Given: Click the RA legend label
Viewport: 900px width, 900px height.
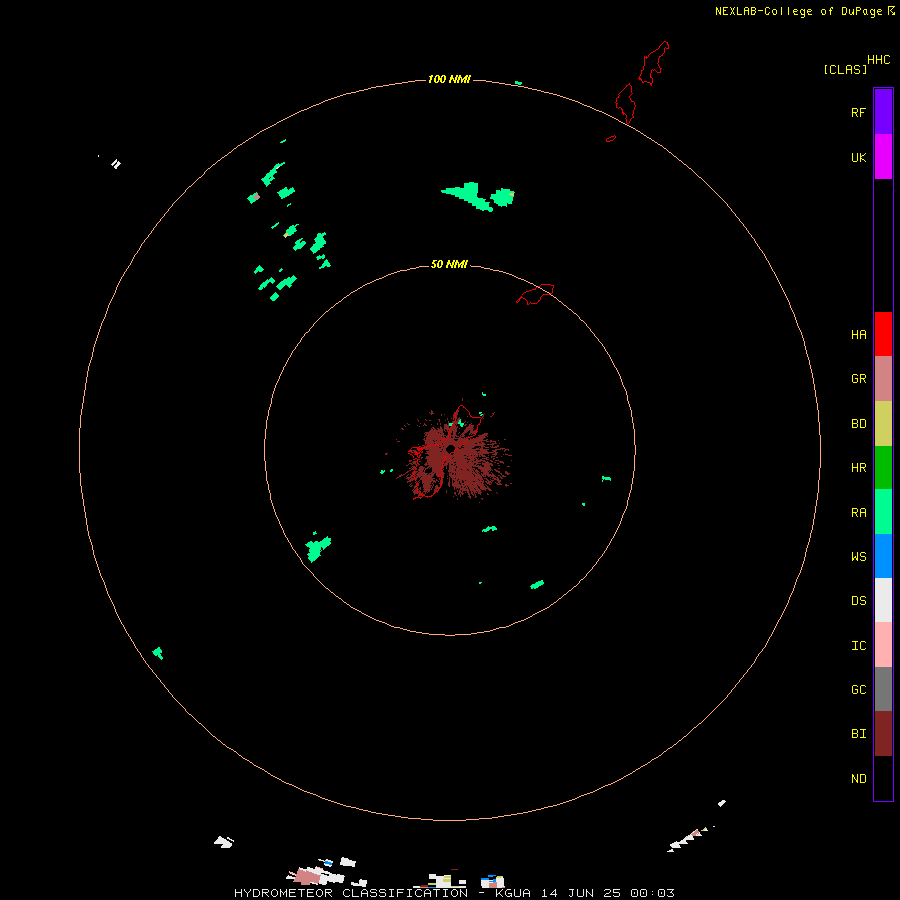Looking at the screenshot, I should (x=858, y=513).
